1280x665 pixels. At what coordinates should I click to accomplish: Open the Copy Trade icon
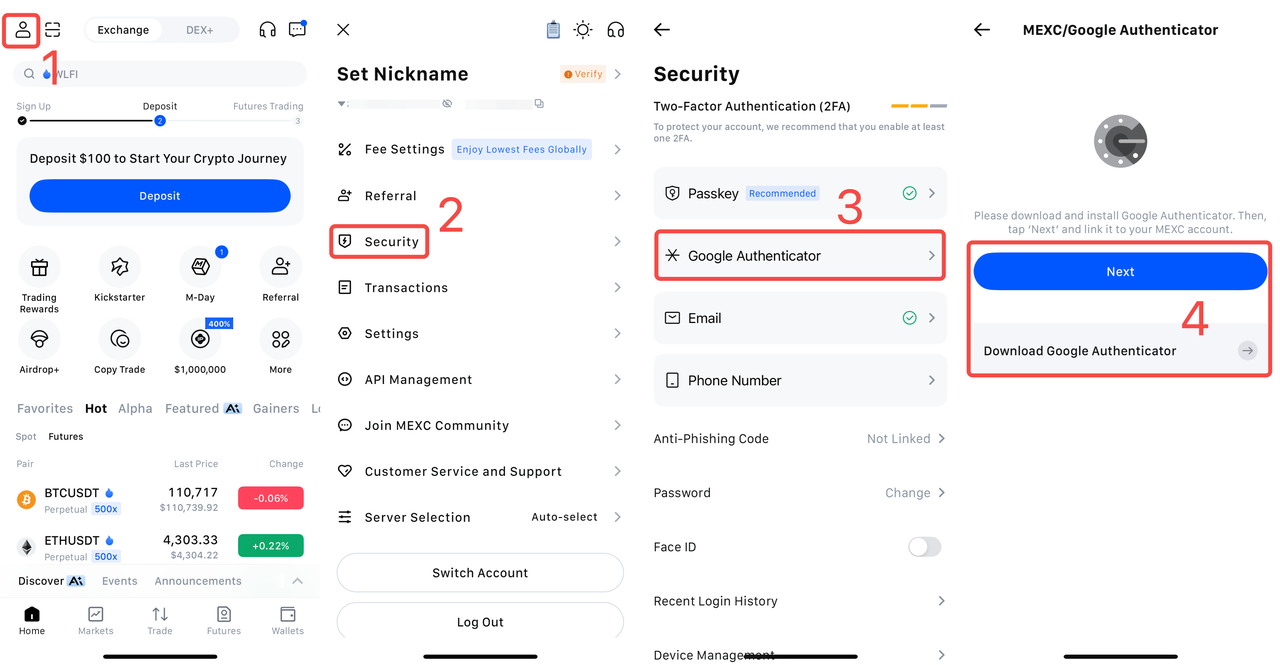click(x=120, y=339)
